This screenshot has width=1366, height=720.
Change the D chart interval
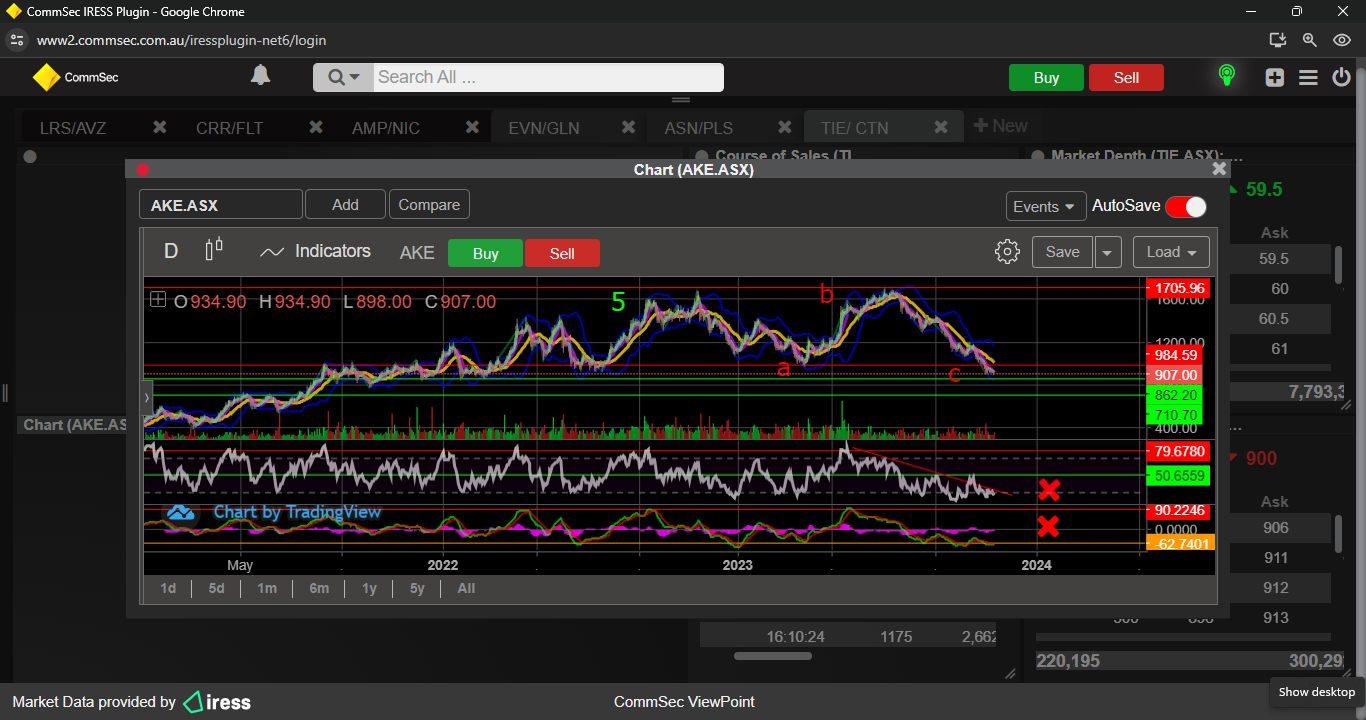coord(171,251)
